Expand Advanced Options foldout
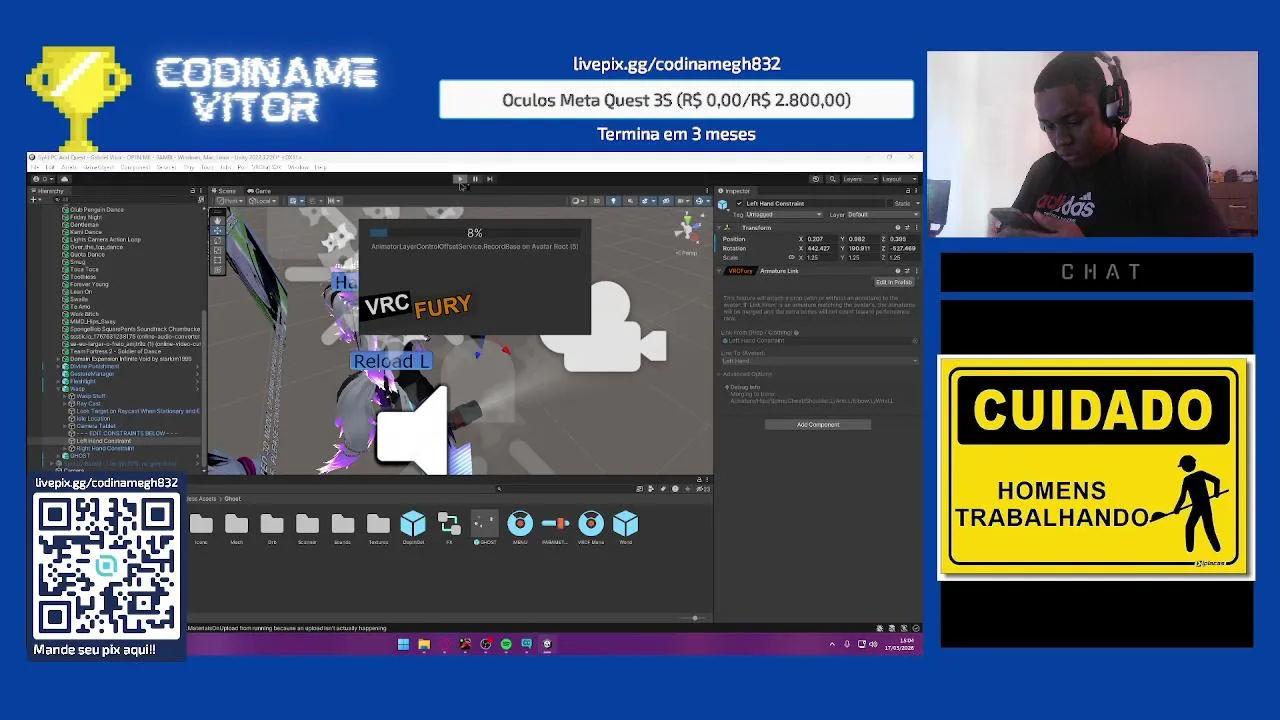The image size is (1280, 720). pyautogui.click(x=718, y=374)
